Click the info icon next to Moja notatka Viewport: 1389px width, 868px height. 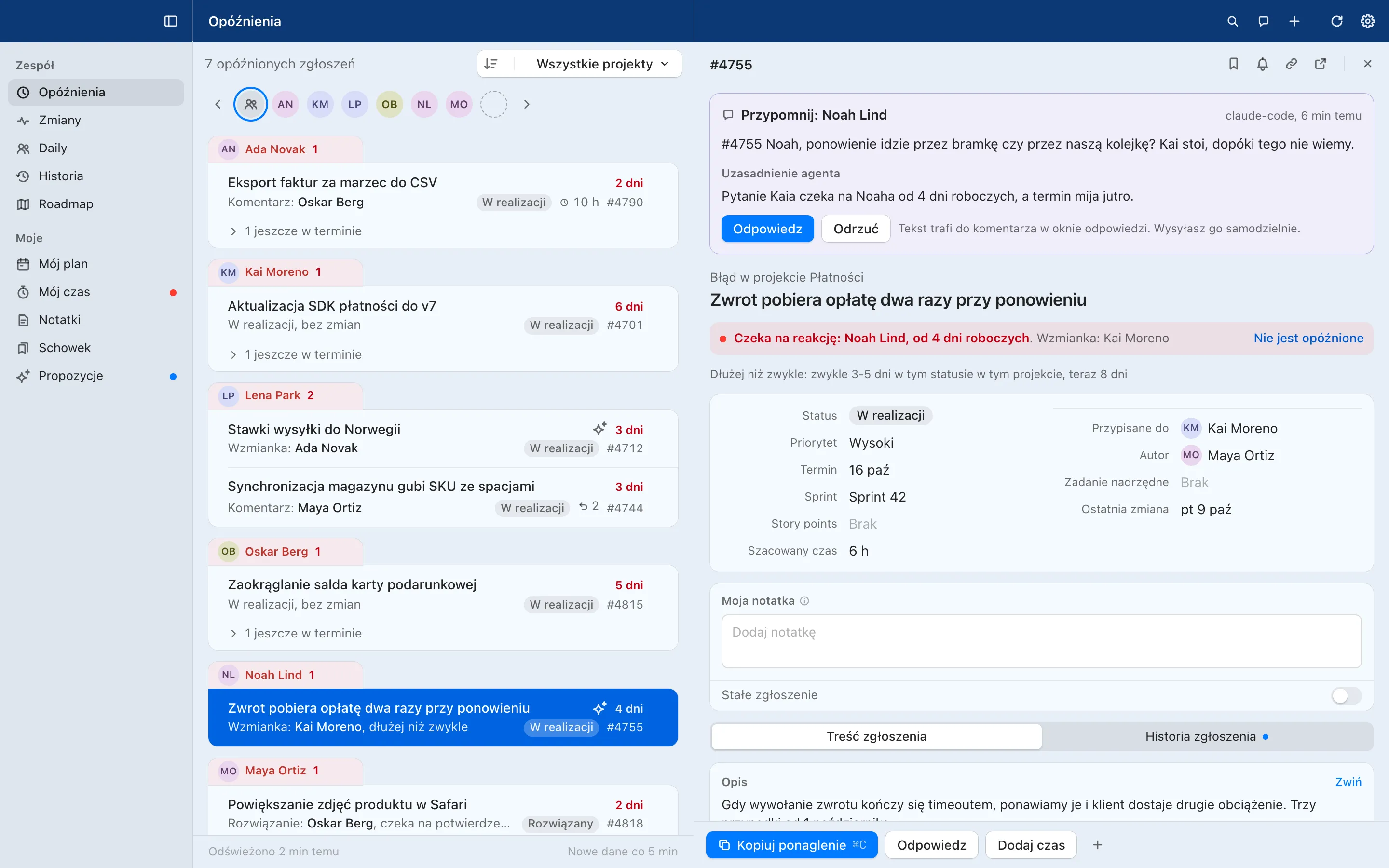pos(804,600)
